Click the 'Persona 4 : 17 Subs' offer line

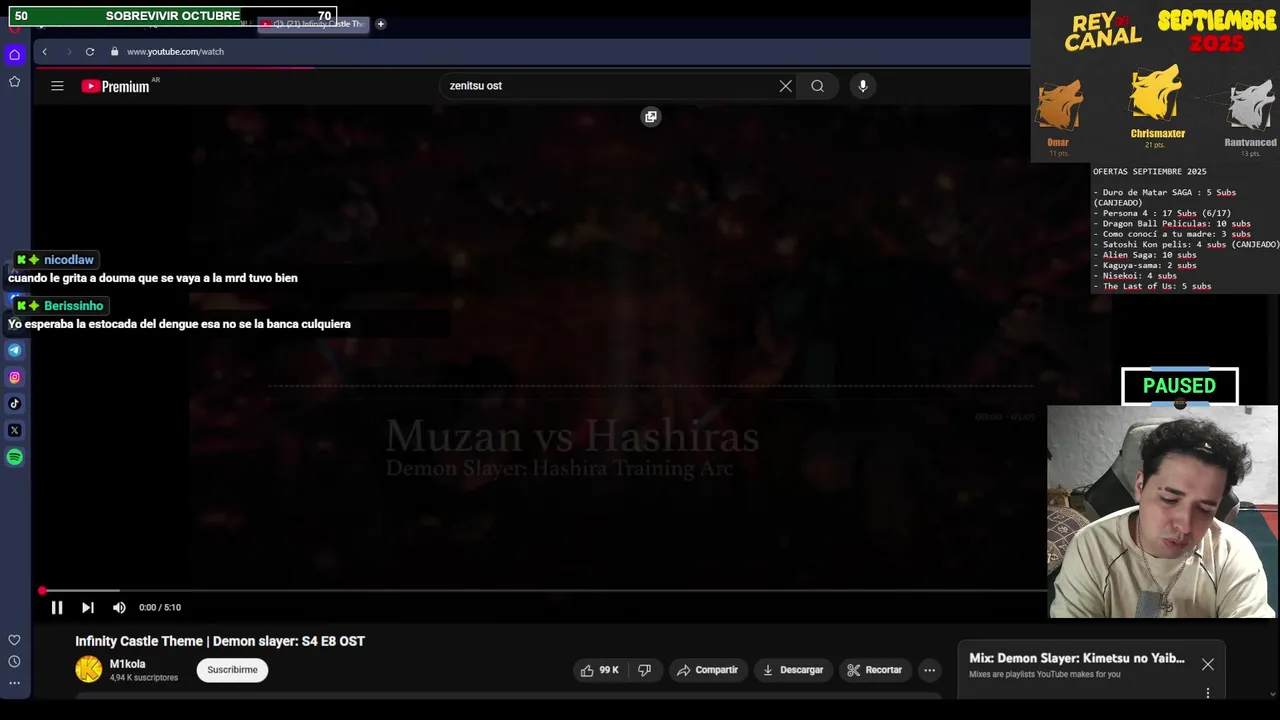1160,213
